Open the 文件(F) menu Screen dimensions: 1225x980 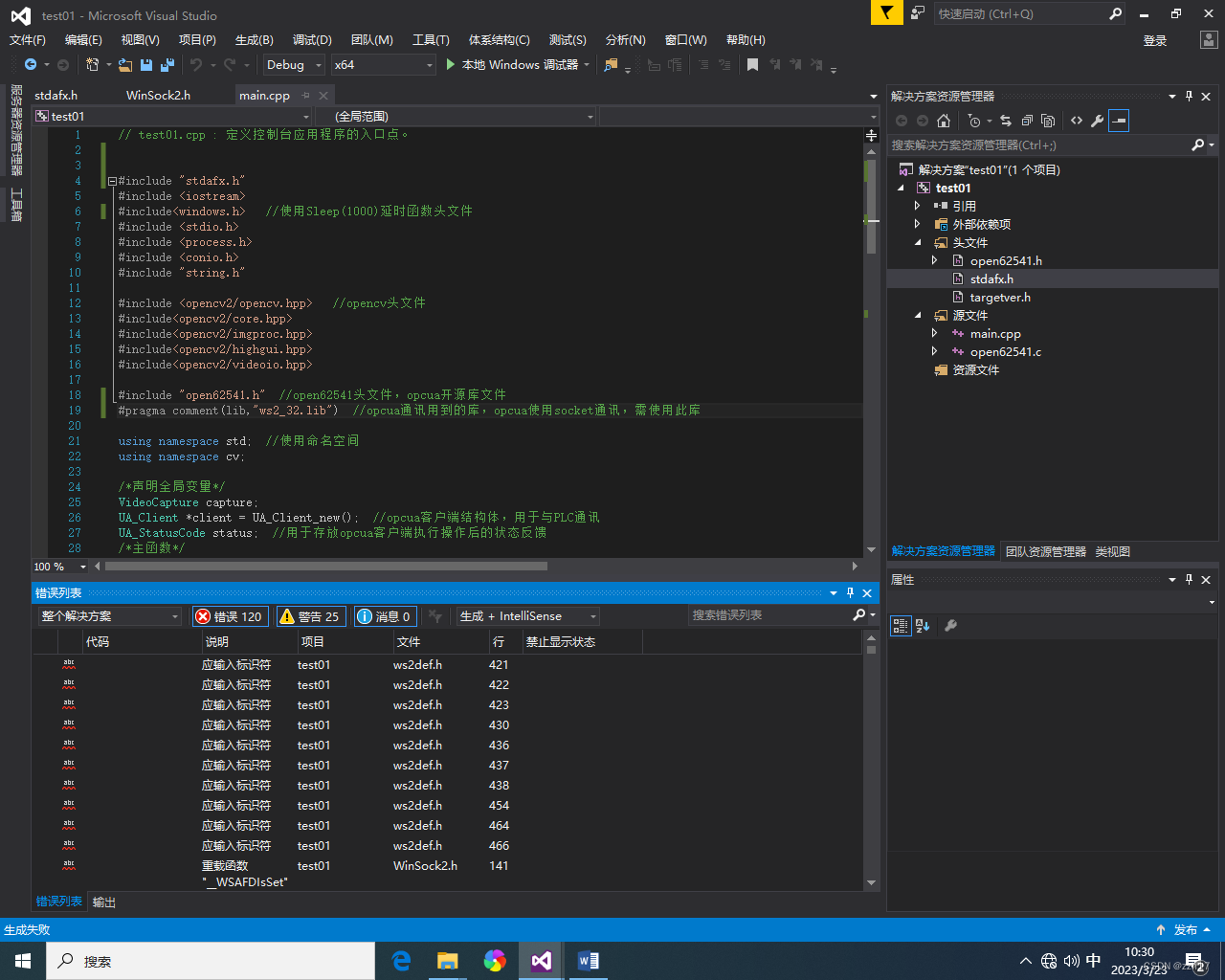pos(28,40)
